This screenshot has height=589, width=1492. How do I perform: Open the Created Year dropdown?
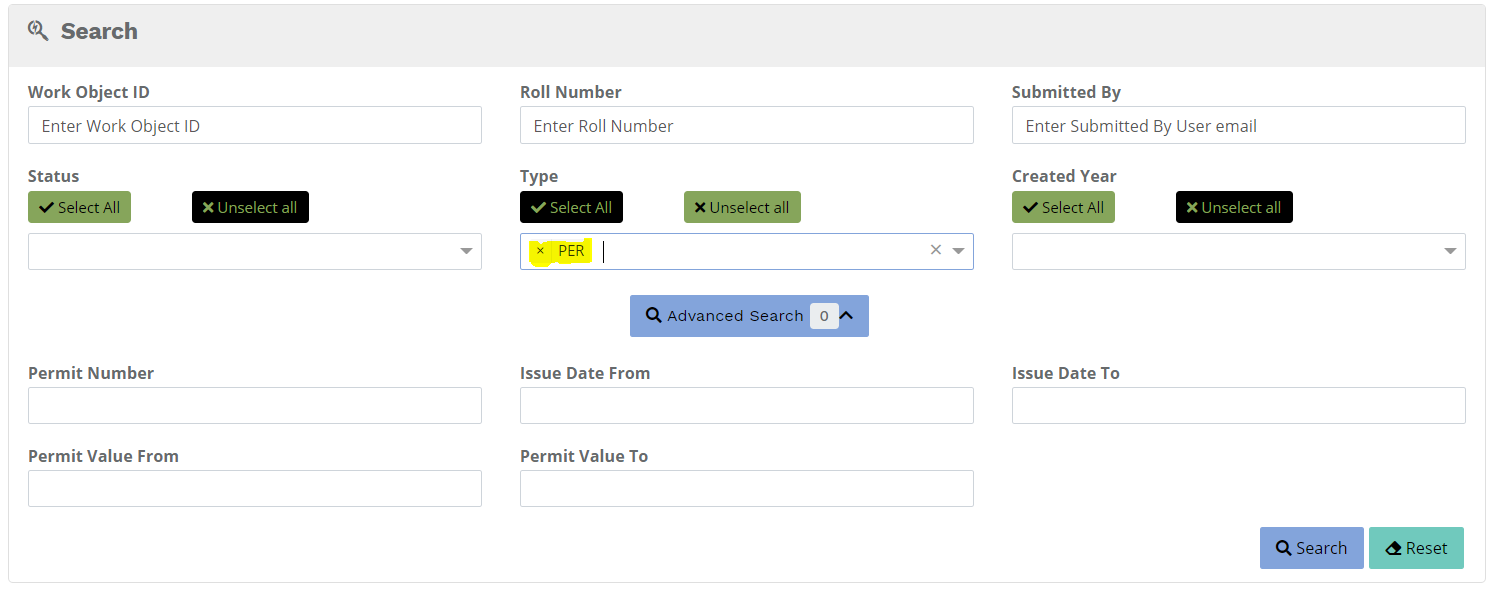click(x=1450, y=252)
